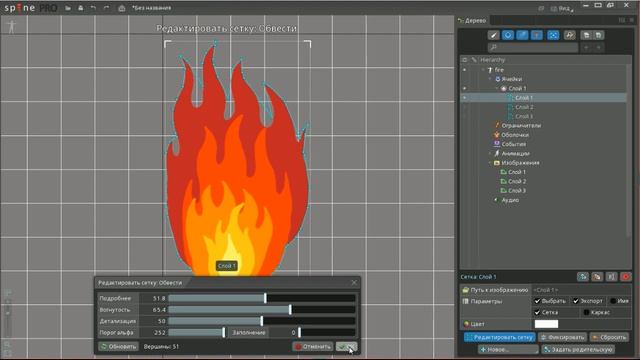The width and height of the screenshot is (640, 360).
Task: Collapse the Ячейки node
Action: 490,79
